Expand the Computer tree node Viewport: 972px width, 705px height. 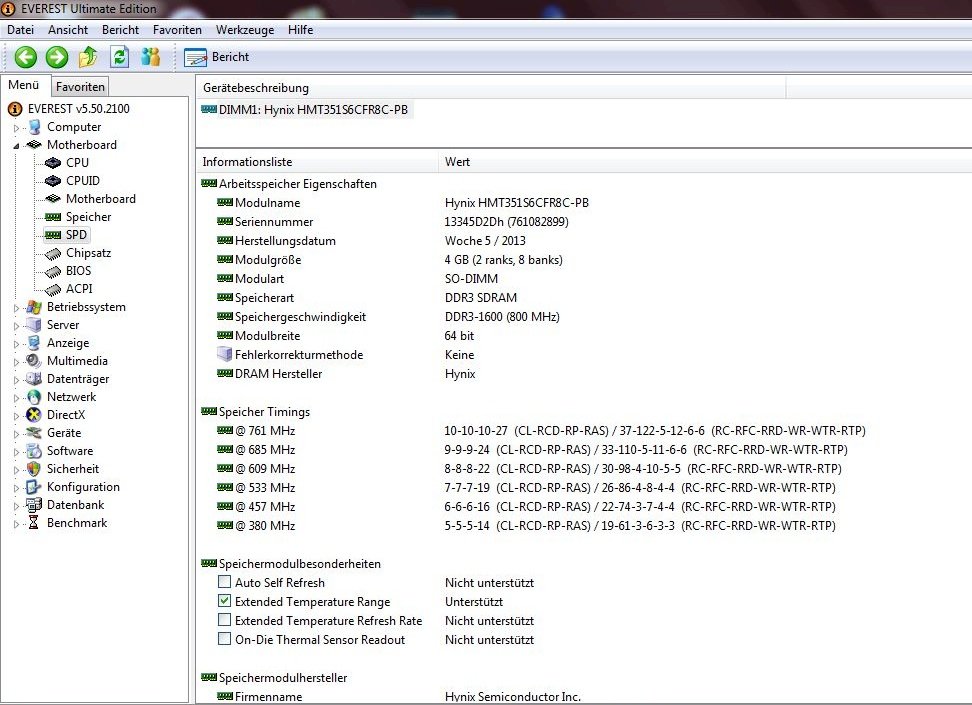coord(16,128)
